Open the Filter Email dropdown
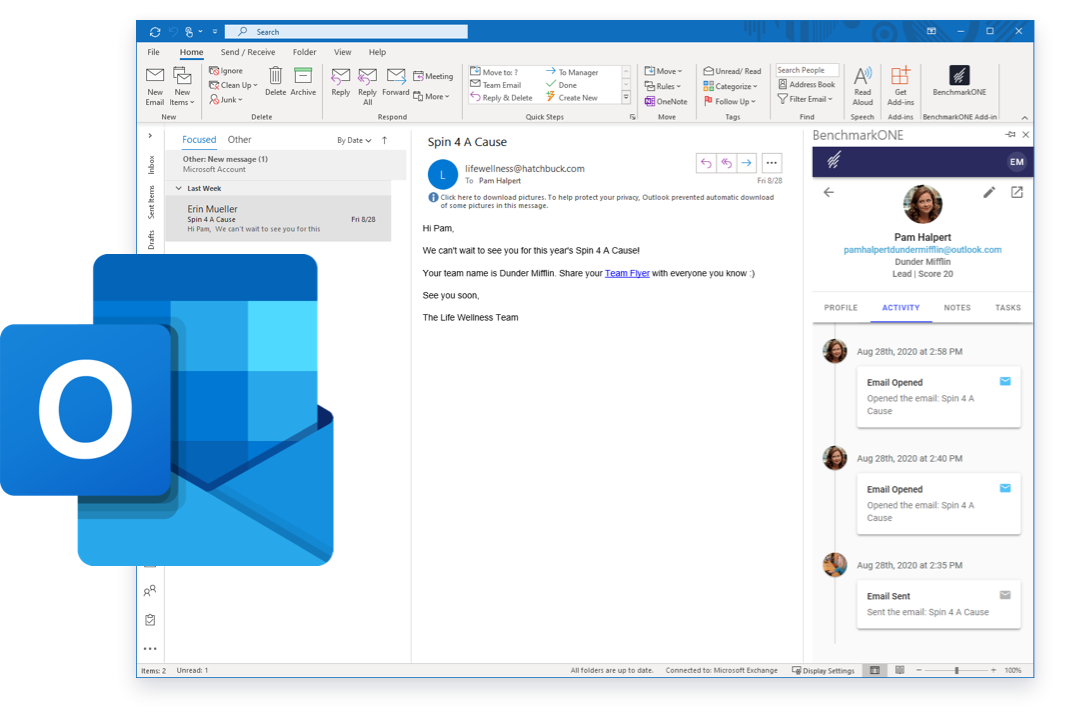 point(805,99)
